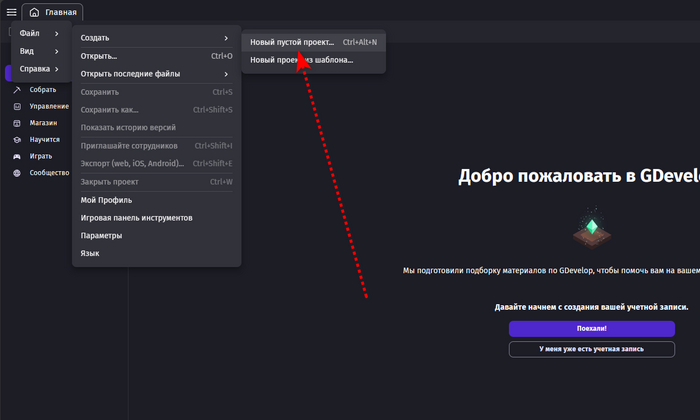Click the Добро пожаловать в GDevelop heading

tap(579, 176)
